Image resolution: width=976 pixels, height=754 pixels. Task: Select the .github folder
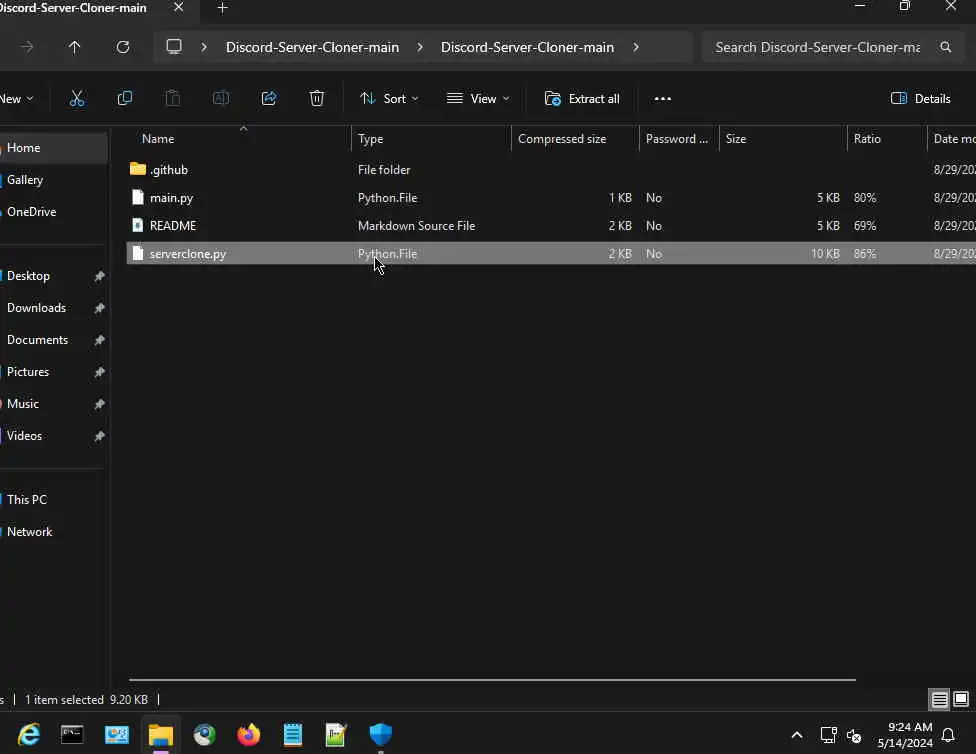[551, 169]
